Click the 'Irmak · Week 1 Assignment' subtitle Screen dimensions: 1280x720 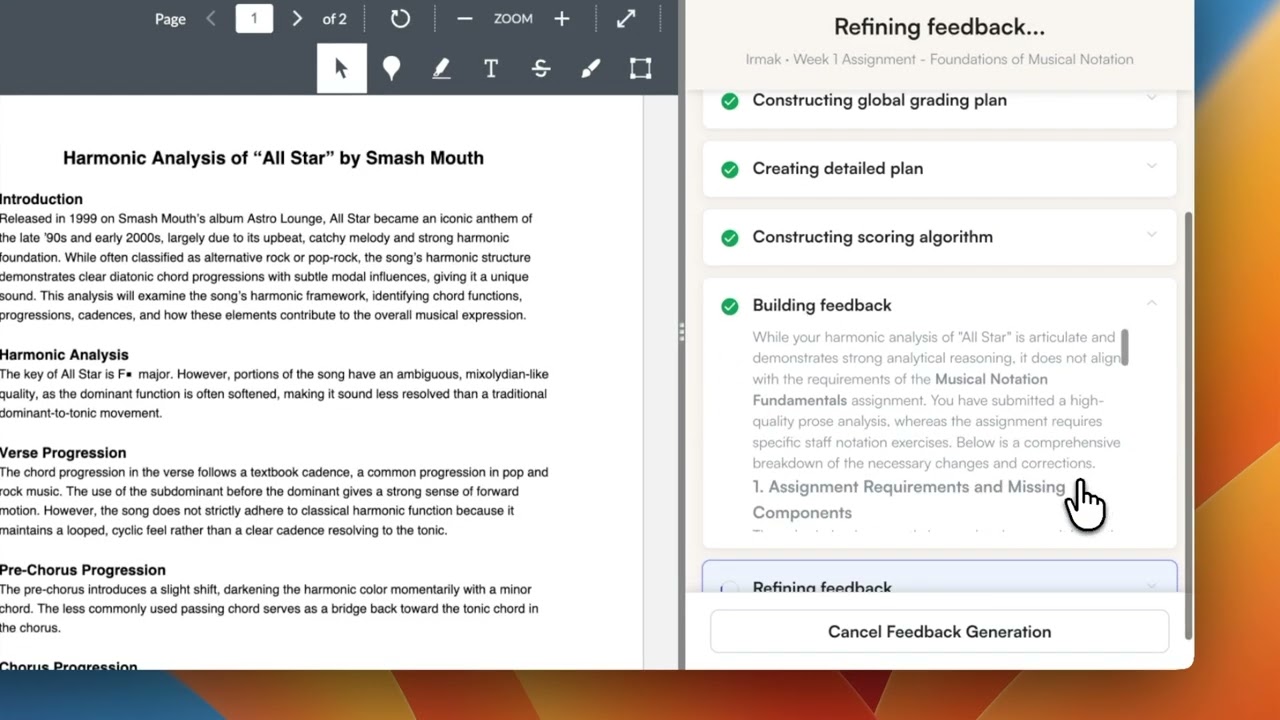[x=939, y=59]
